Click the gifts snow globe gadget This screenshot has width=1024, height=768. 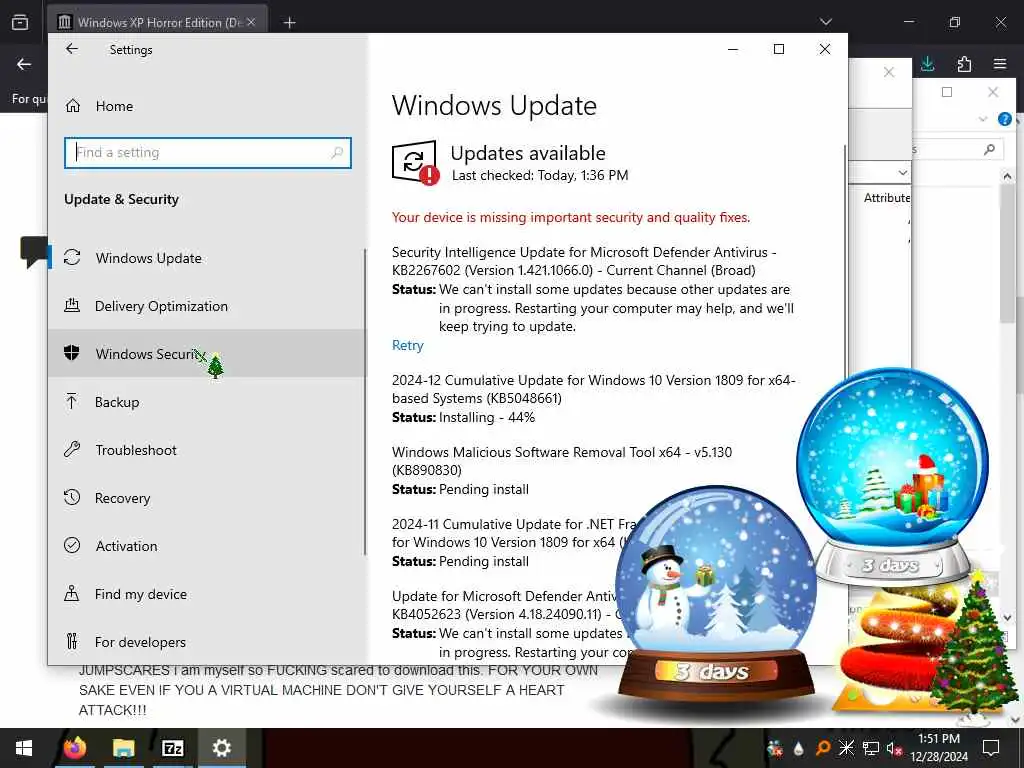[x=892, y=477]
